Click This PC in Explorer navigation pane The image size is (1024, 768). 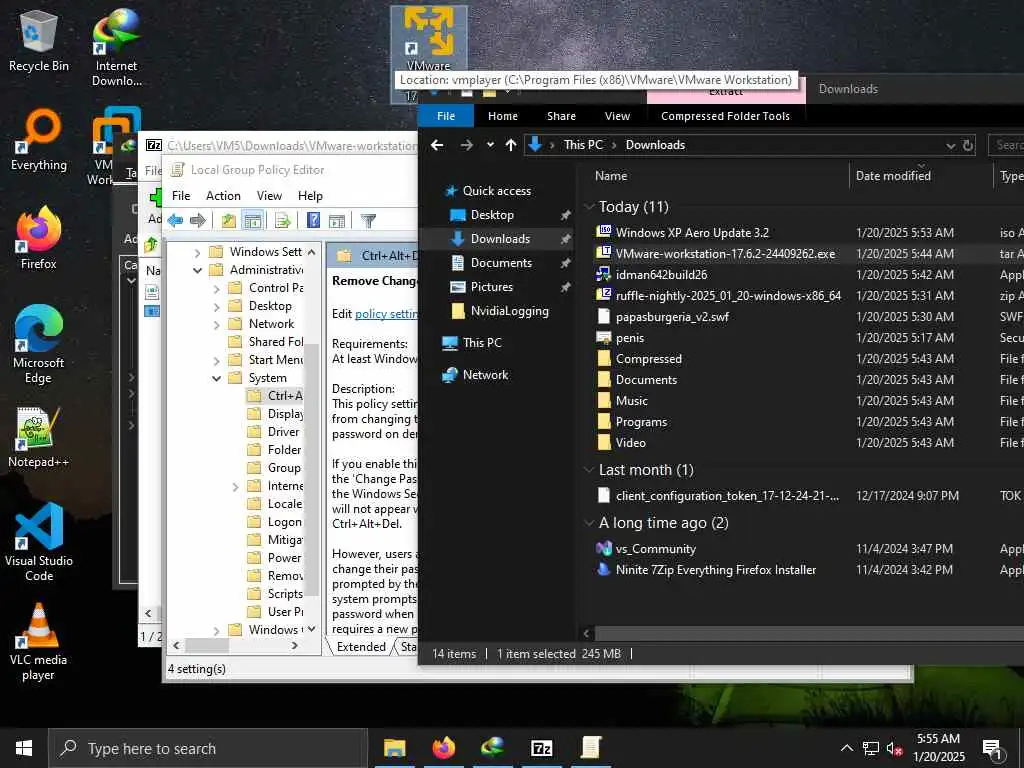(x=482, y=343)
